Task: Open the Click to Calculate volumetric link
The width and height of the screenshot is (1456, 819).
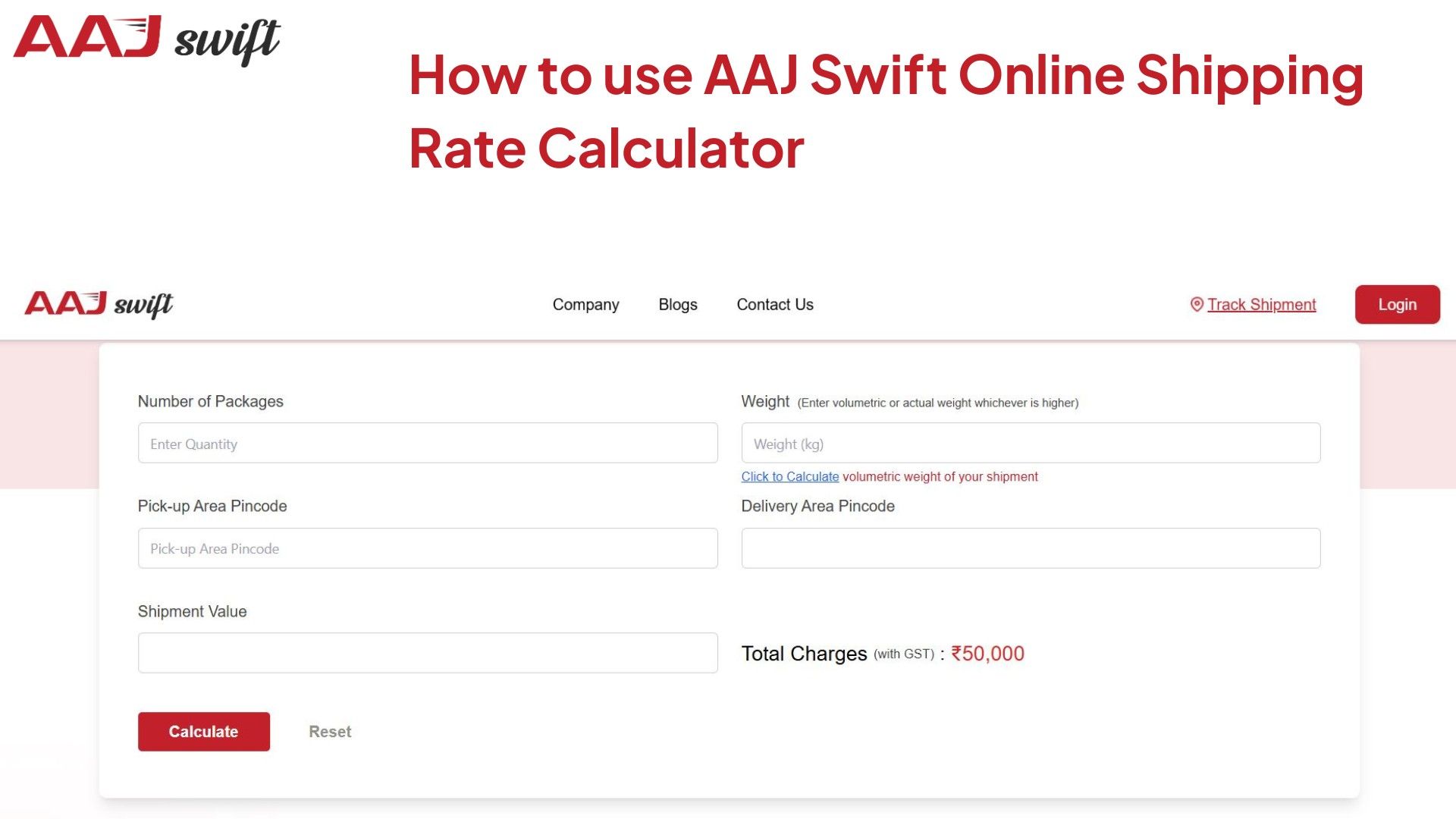Action: coord(789,476)
